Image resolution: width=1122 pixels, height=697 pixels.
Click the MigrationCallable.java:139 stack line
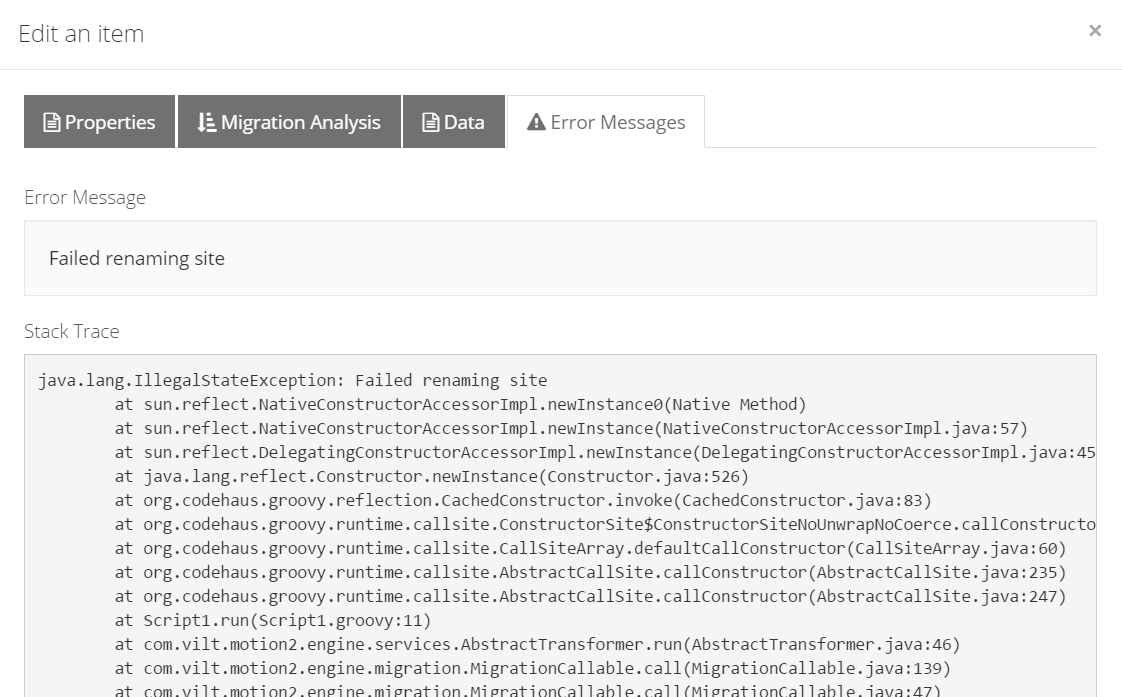pyautogui.click(x=532, y=668)
